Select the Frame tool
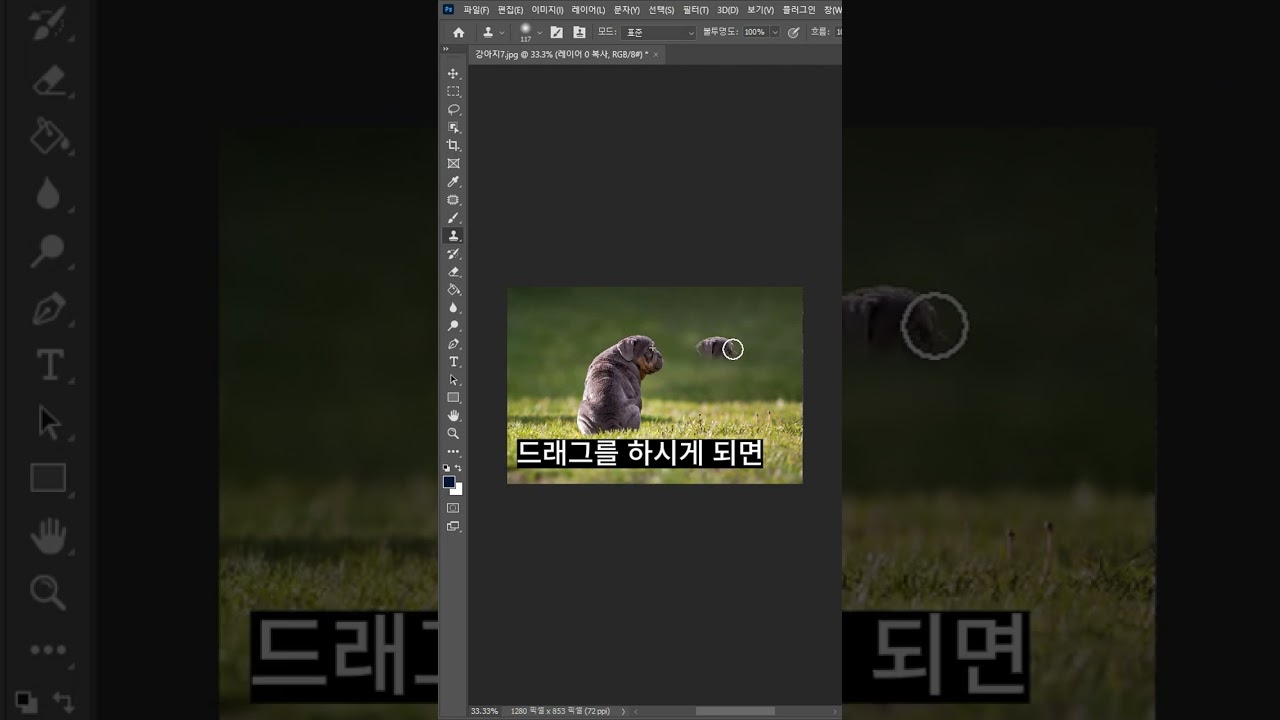The image size is (1280, 720). coord(453,163)
